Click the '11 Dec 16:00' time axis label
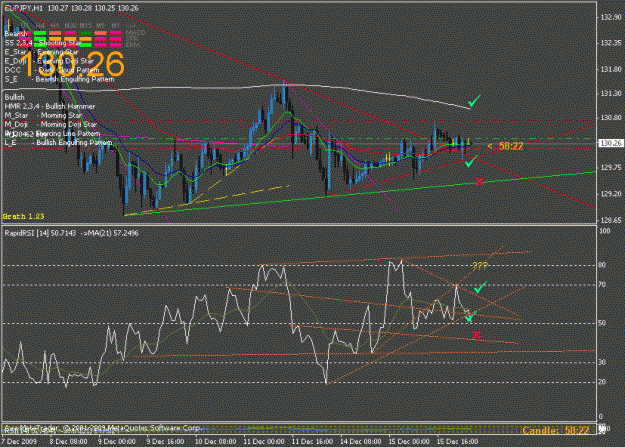The image size is (625, 447). tap(312, 441)
